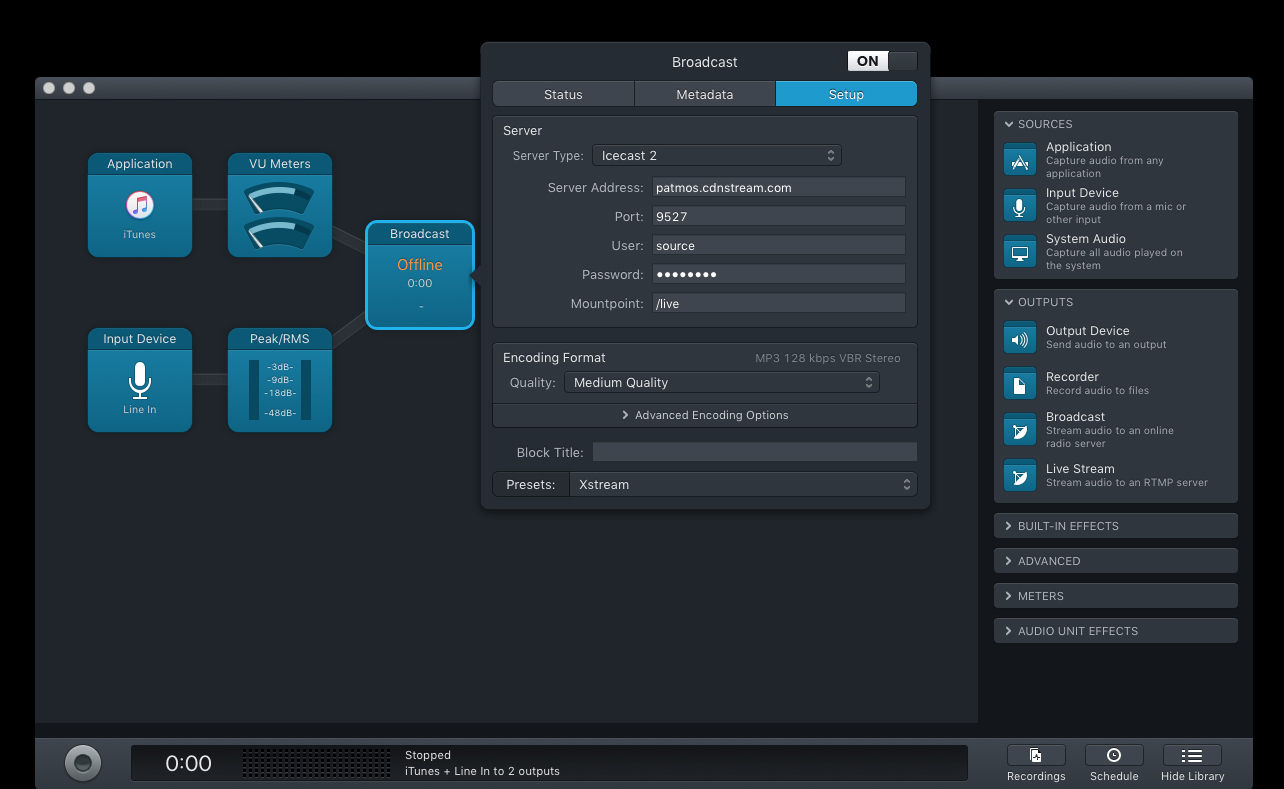Click the Server Address field
Image resolution: width=1284 pixels, height=789 pixels.
(x=779, y=187)
